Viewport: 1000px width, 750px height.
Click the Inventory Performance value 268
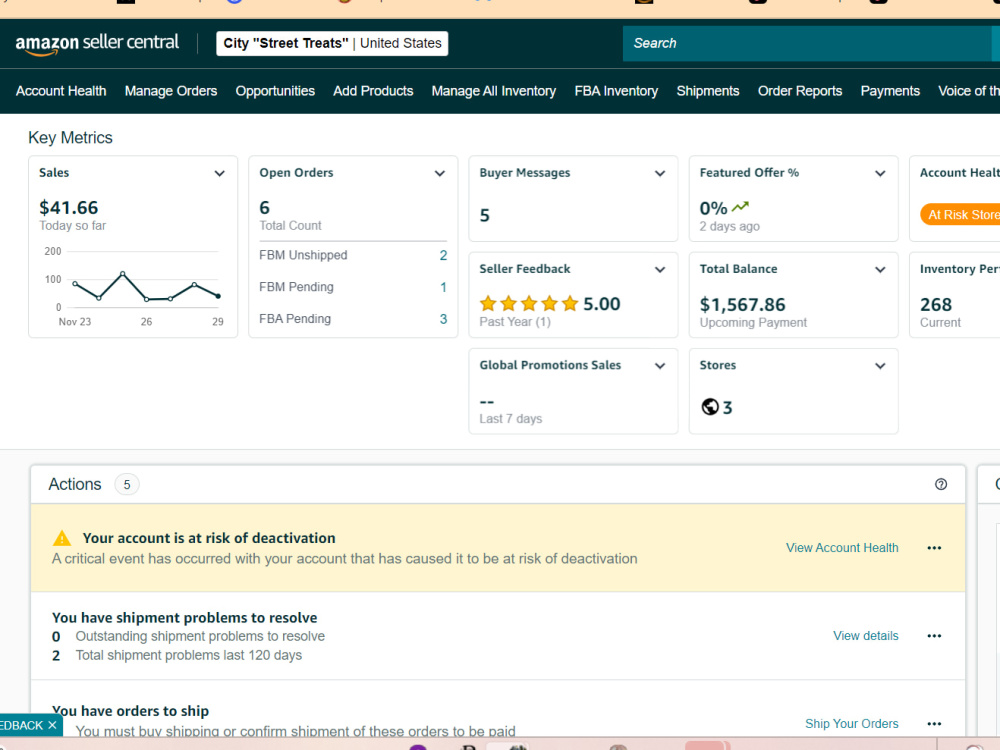coord(936,304)
